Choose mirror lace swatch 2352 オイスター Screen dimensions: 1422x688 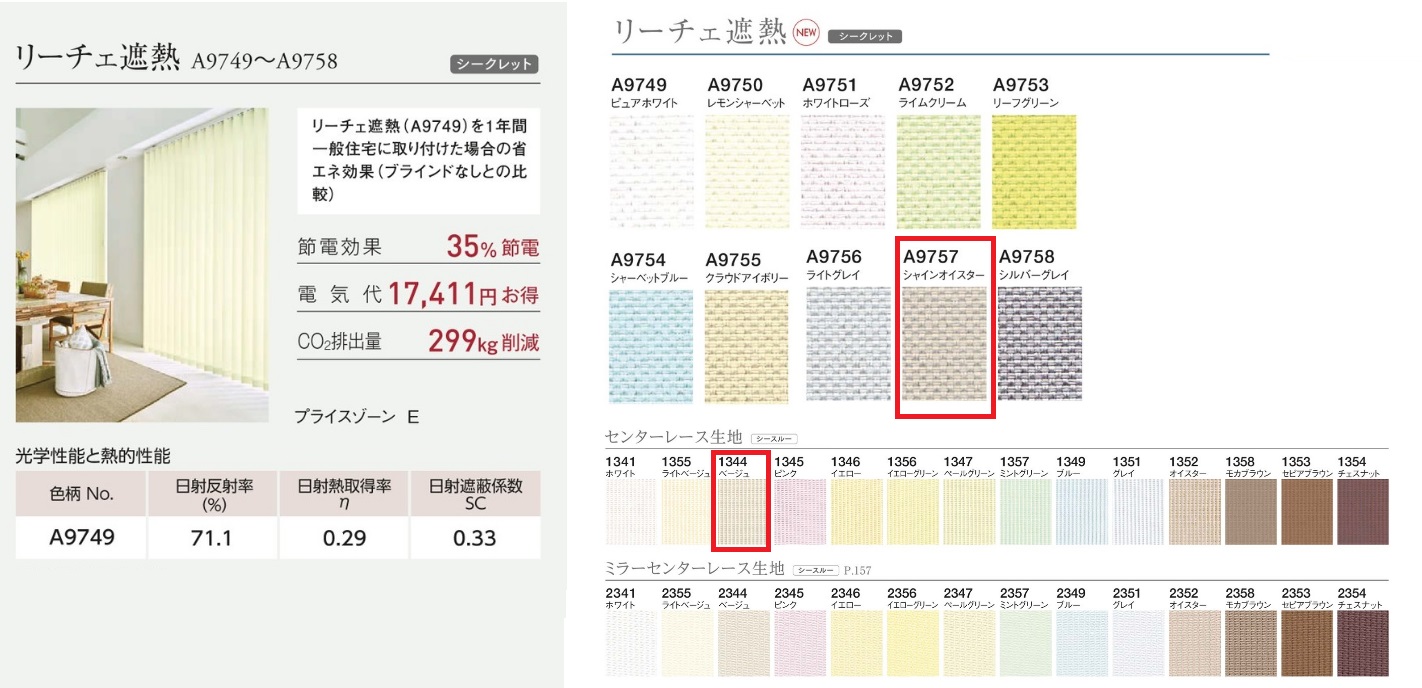click(x=1194, y=643)
